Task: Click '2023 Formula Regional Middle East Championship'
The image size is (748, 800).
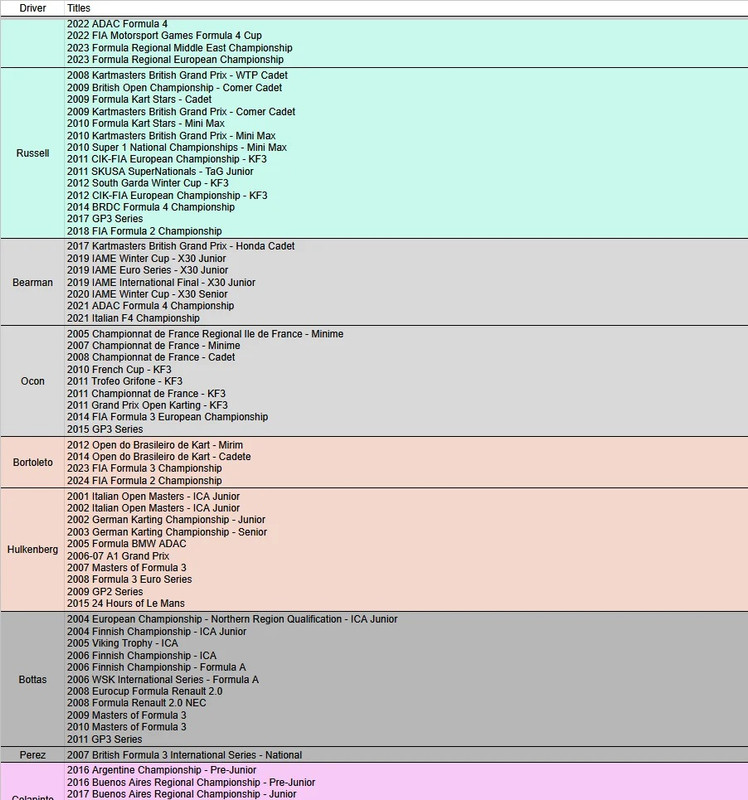Action: (180, 48)
